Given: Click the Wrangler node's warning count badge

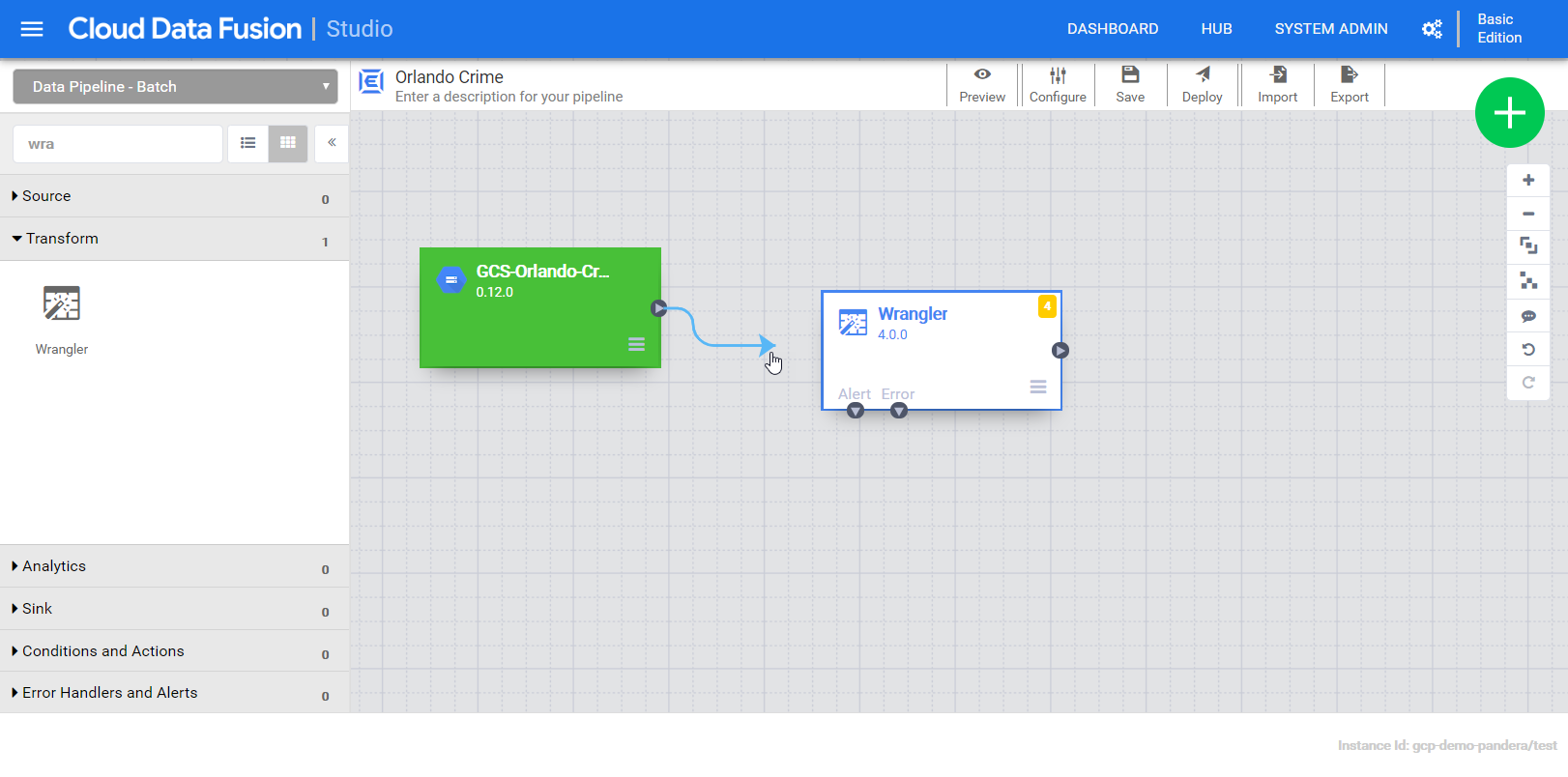Looking at the screenshot, I should point(1047,306).
